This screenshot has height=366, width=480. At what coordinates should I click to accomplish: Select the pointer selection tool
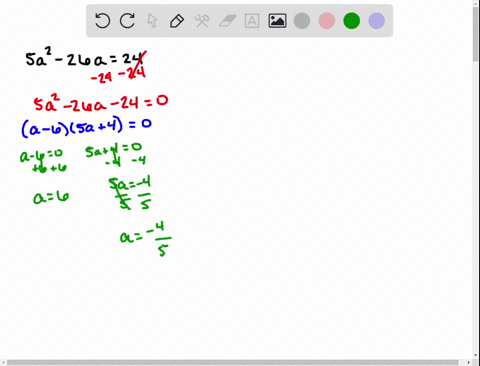pyautogui.click(x=152, y=21)
